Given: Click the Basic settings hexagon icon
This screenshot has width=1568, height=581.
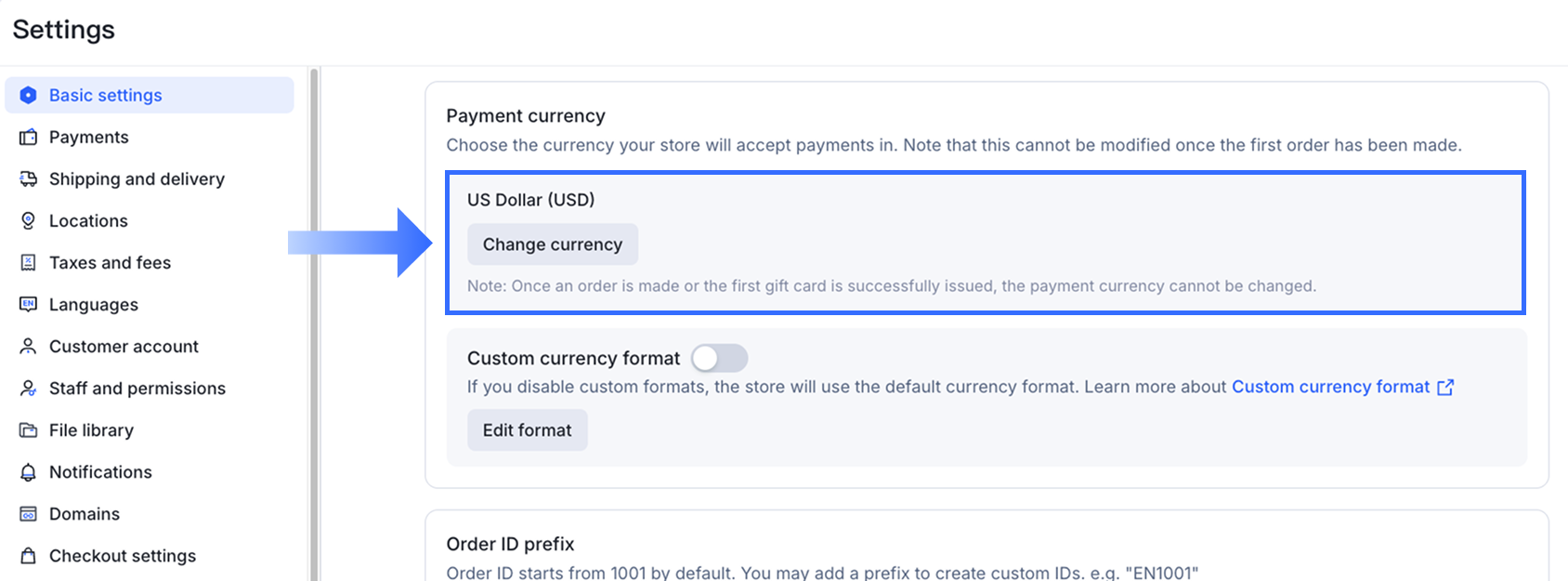Looking at the screenshot, I should [x=29, y=95].
